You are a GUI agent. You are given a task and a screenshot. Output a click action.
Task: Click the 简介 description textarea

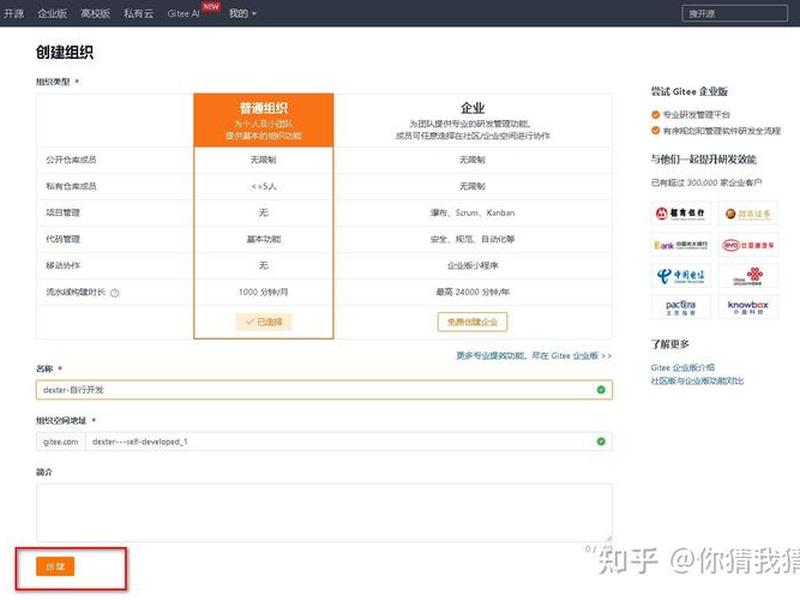[x=324, y=513]
